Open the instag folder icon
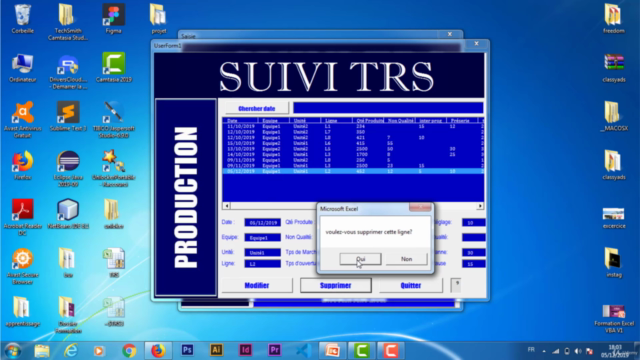The image size is (640, 360). point(613,263)
